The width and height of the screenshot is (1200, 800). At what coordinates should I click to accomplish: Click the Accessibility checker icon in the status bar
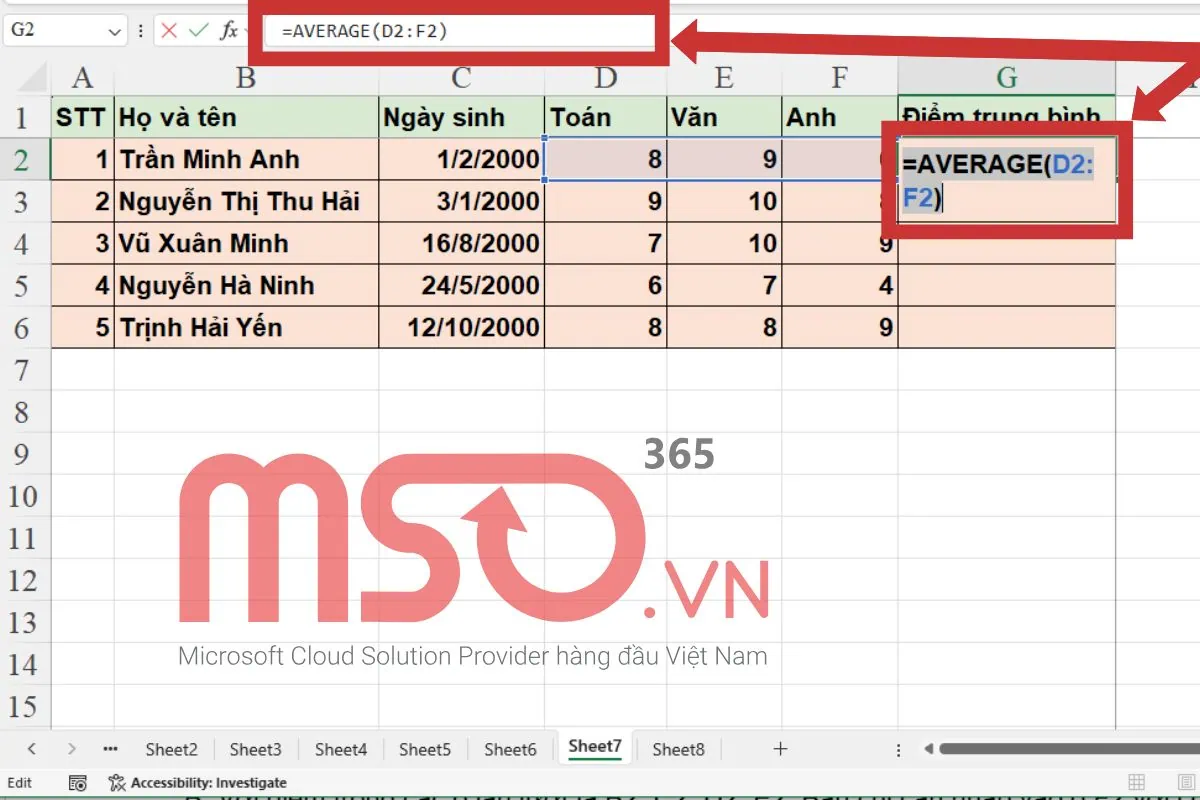(115, 782)
